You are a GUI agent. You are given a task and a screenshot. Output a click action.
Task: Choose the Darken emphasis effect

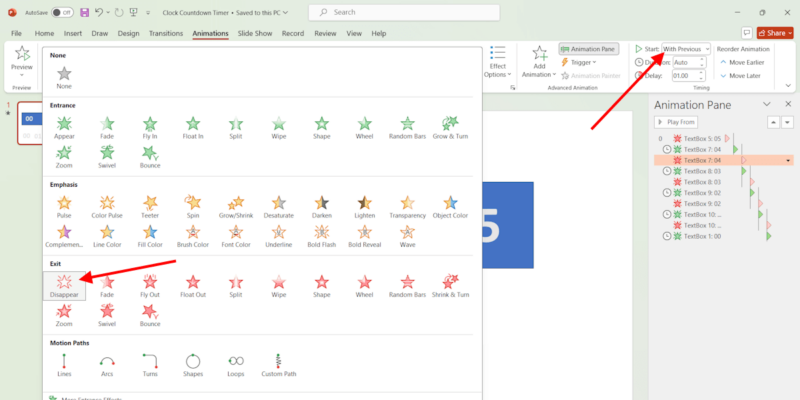[x=321, y=207]
